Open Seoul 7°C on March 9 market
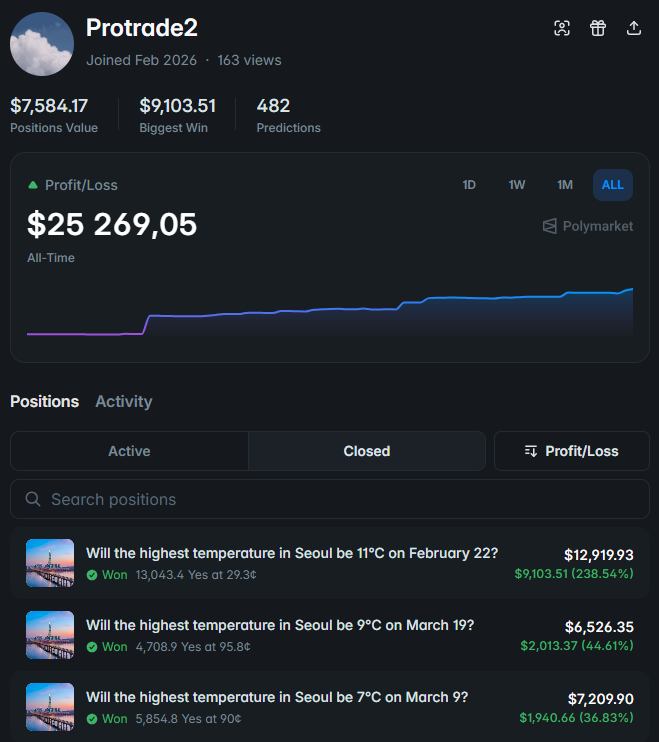 point(277,697)
